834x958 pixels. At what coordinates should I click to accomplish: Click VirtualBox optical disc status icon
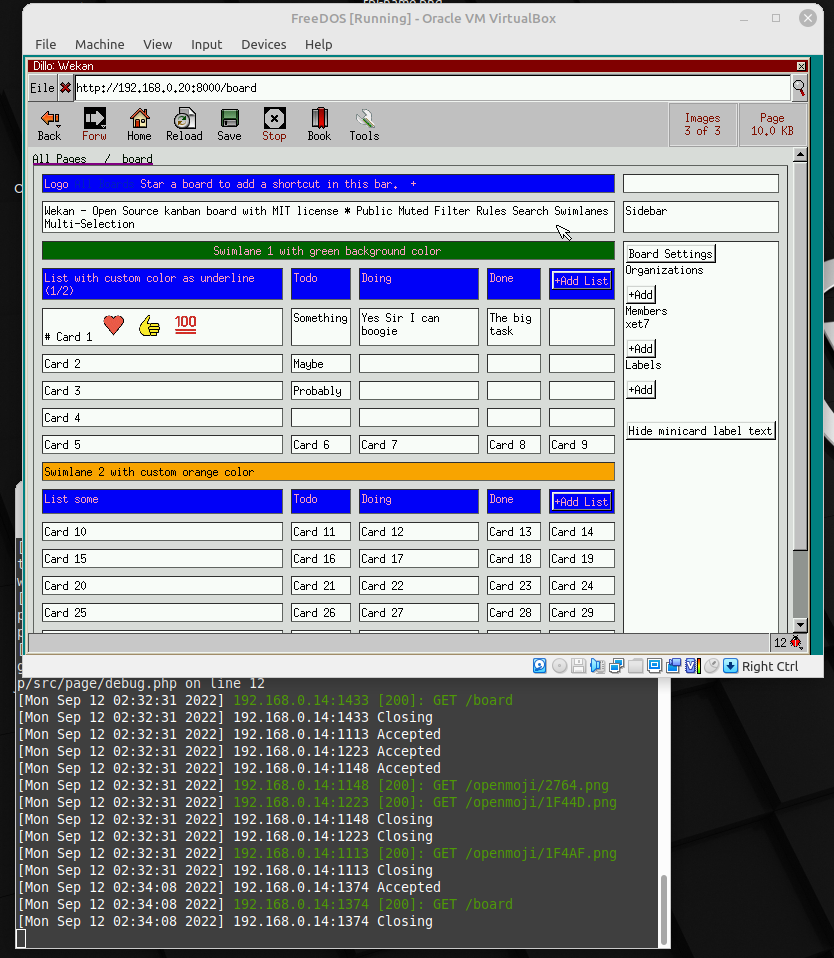pos(559,666)
